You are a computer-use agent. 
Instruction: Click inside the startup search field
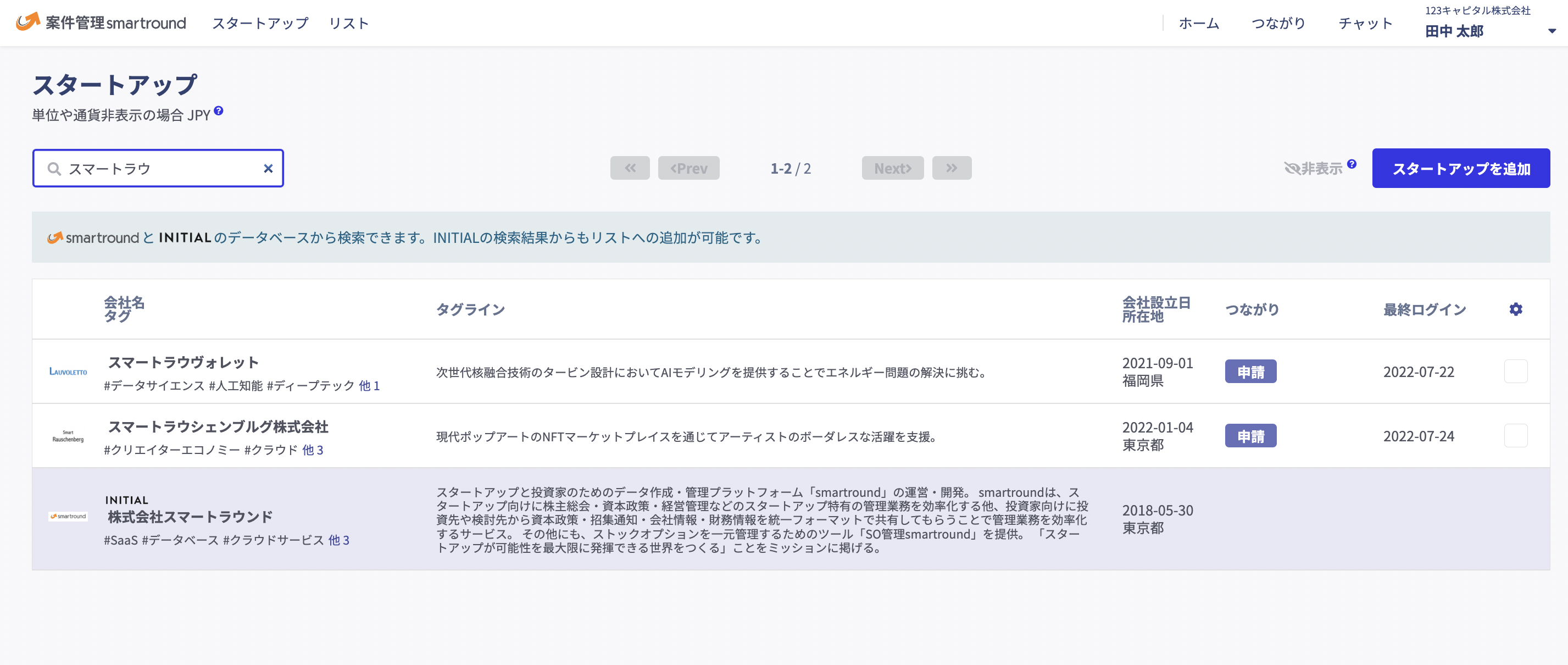click(152, 168)
